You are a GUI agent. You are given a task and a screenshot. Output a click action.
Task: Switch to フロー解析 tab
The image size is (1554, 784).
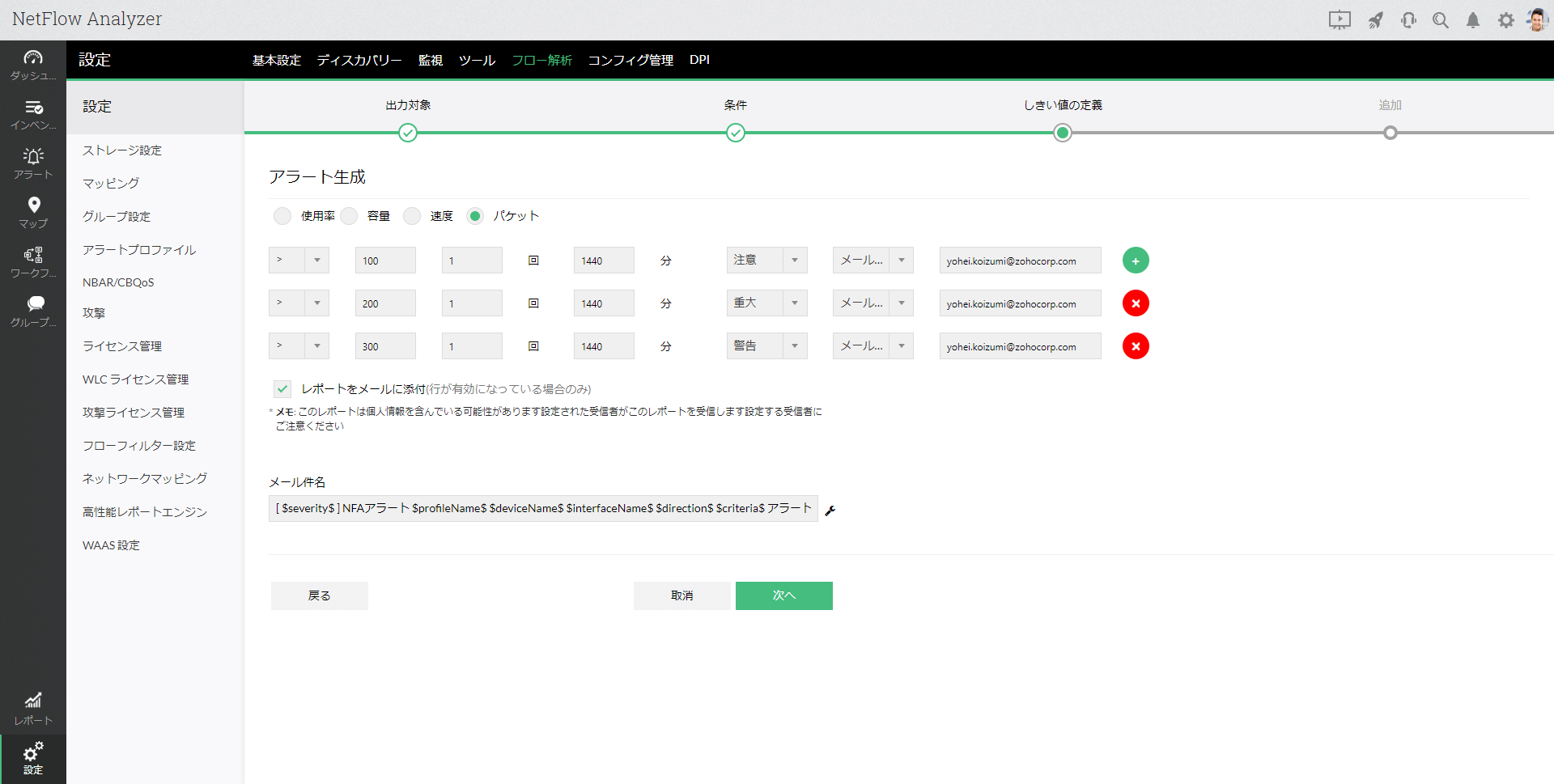[541, 60]
